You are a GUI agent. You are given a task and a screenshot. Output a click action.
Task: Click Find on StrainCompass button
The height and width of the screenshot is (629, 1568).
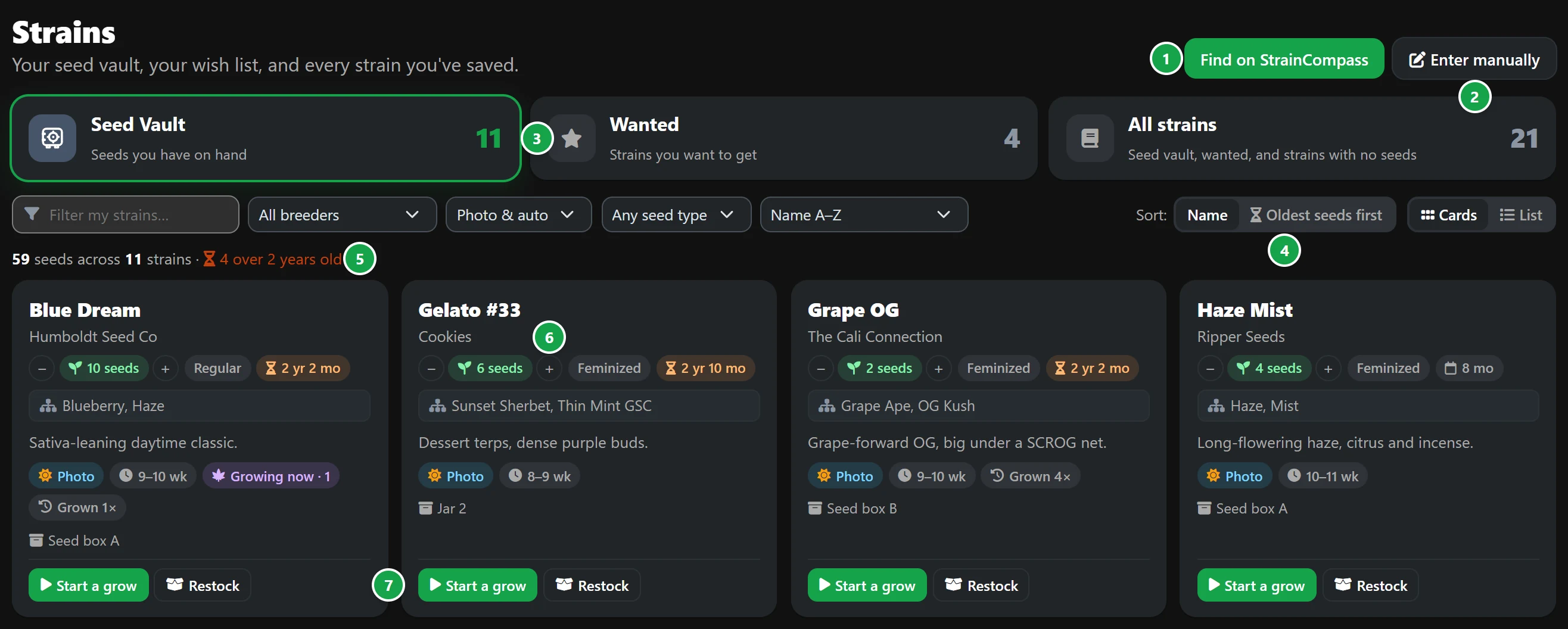coord(1284,59)
